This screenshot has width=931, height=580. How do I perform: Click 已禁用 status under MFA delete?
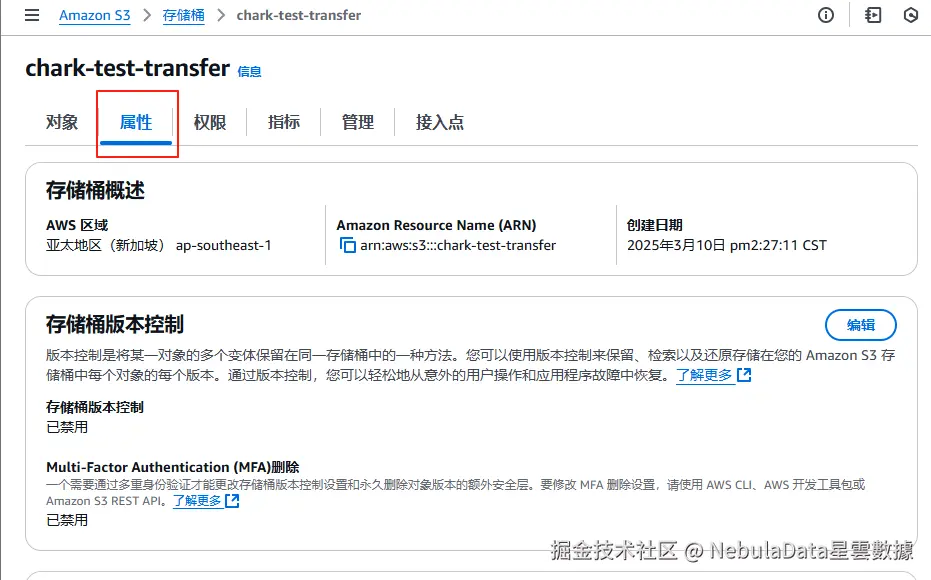[67, 520]
